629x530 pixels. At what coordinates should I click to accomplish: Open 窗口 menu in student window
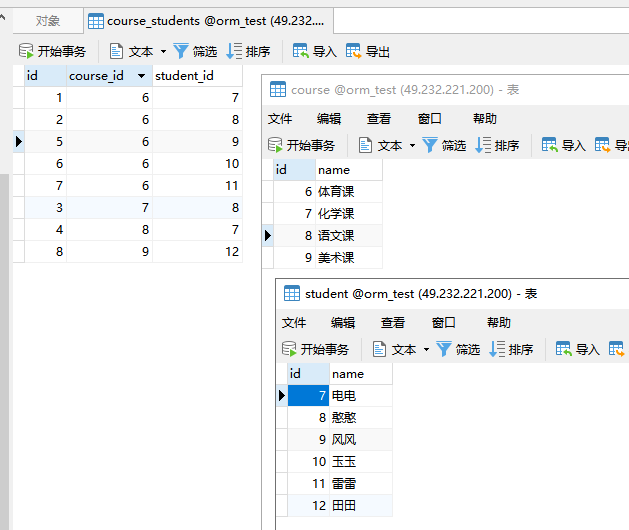[x=444, y=323]
